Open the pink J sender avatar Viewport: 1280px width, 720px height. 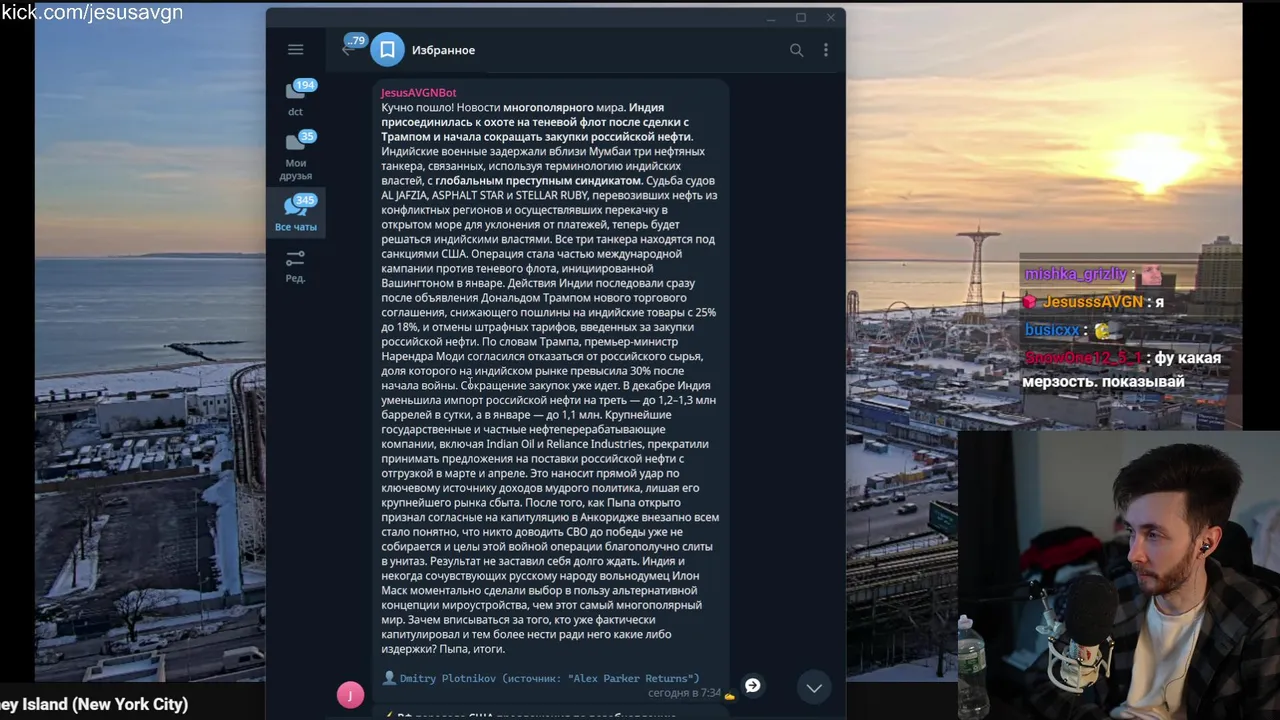tap(350, 695)
